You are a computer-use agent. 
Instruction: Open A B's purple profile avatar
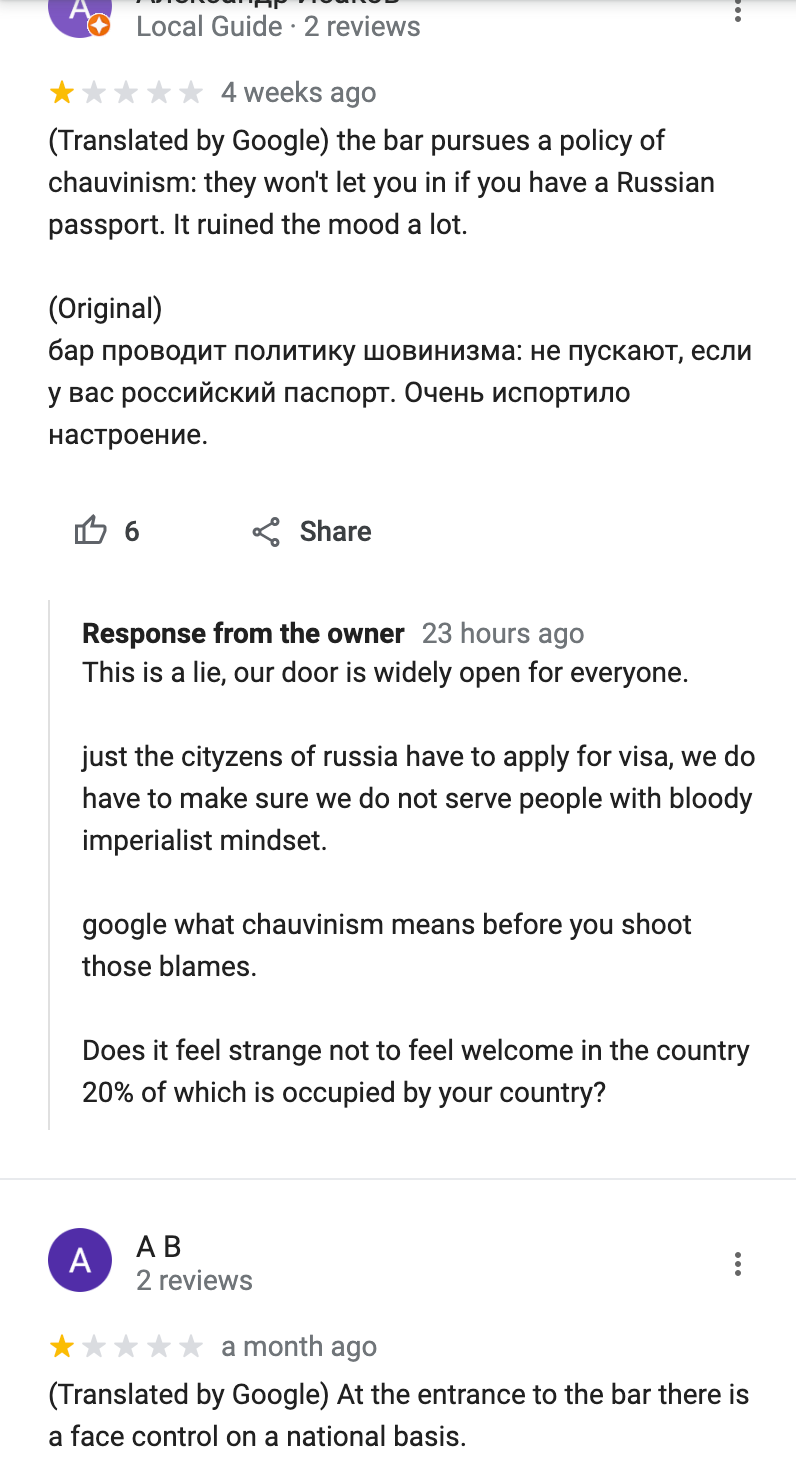point(80,1260)
